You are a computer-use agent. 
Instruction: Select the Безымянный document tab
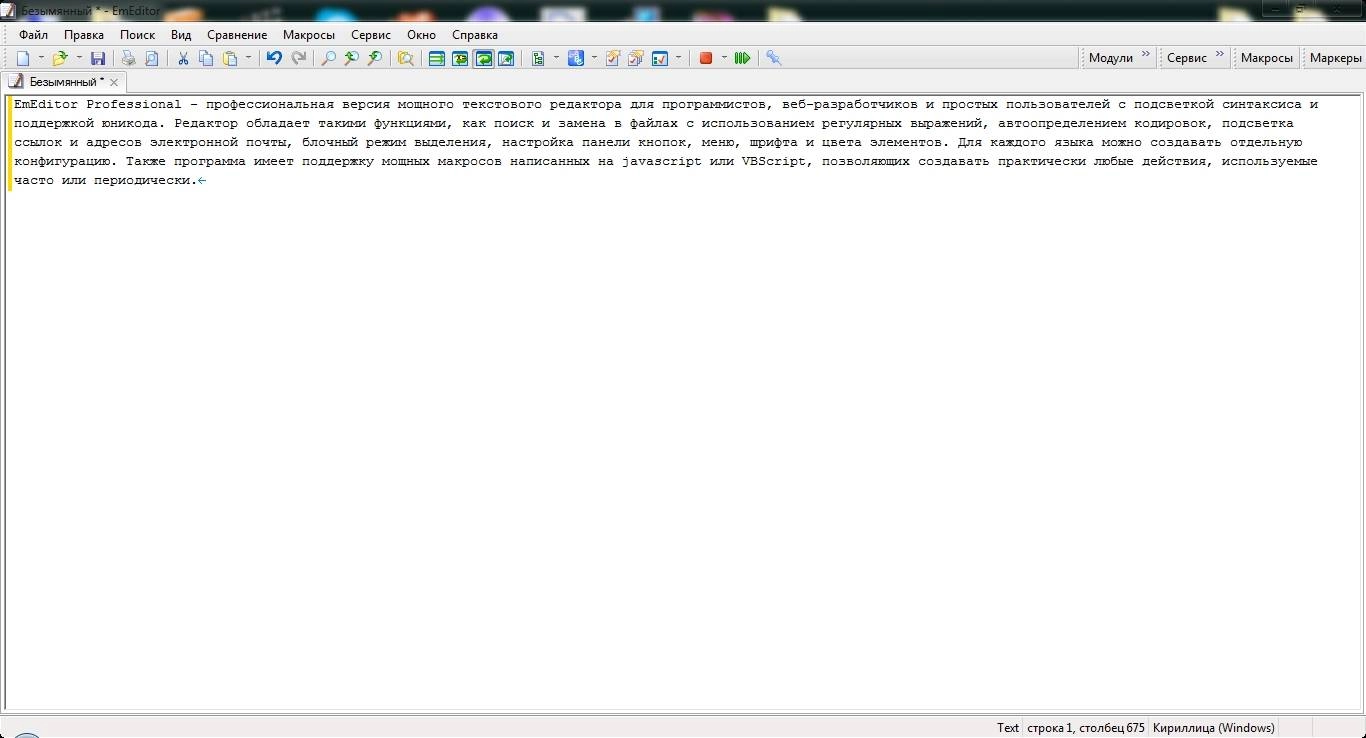[64, 82]
